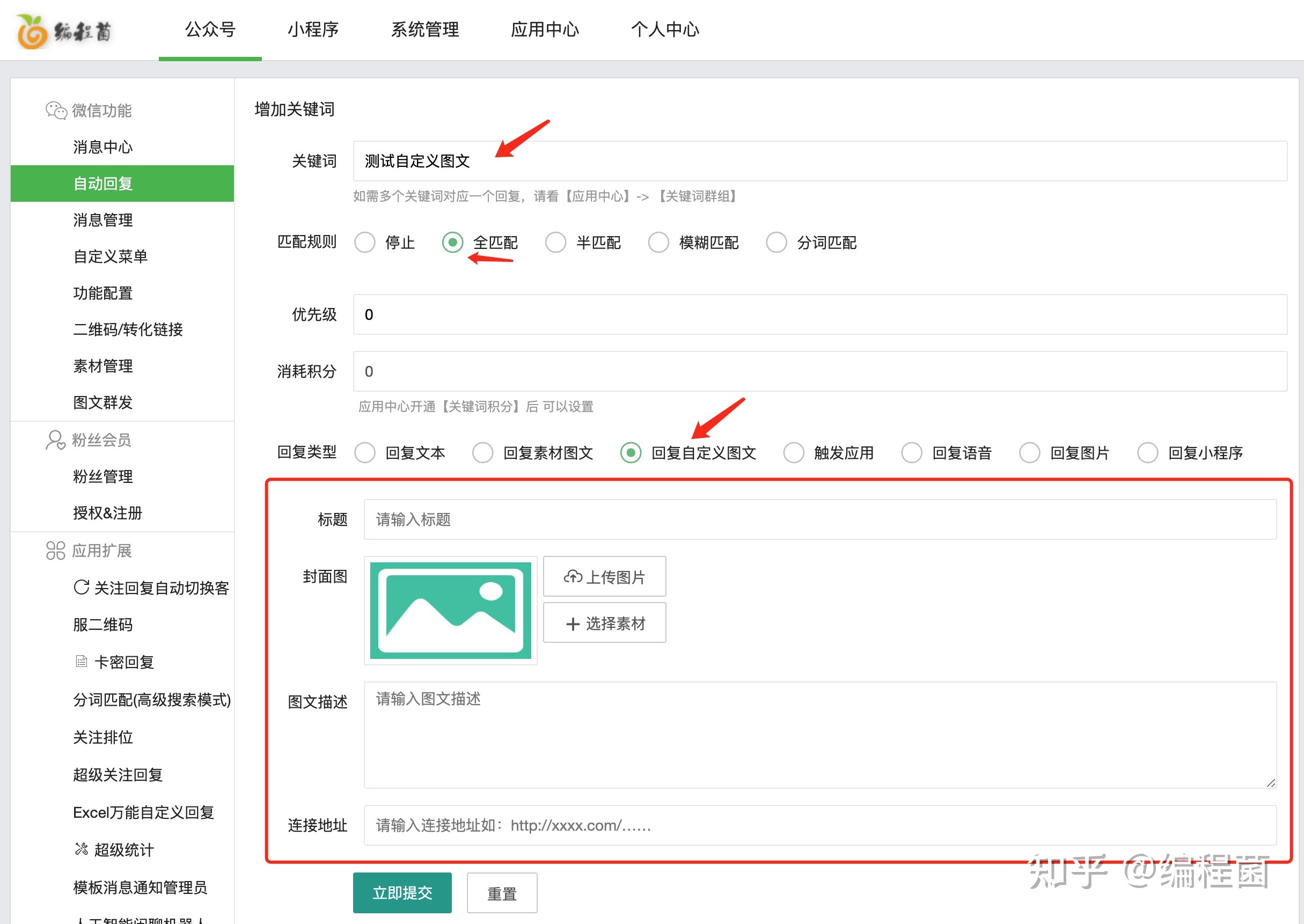
Task: Choose the 分词匹配 radio button
Action: (776, 243)
